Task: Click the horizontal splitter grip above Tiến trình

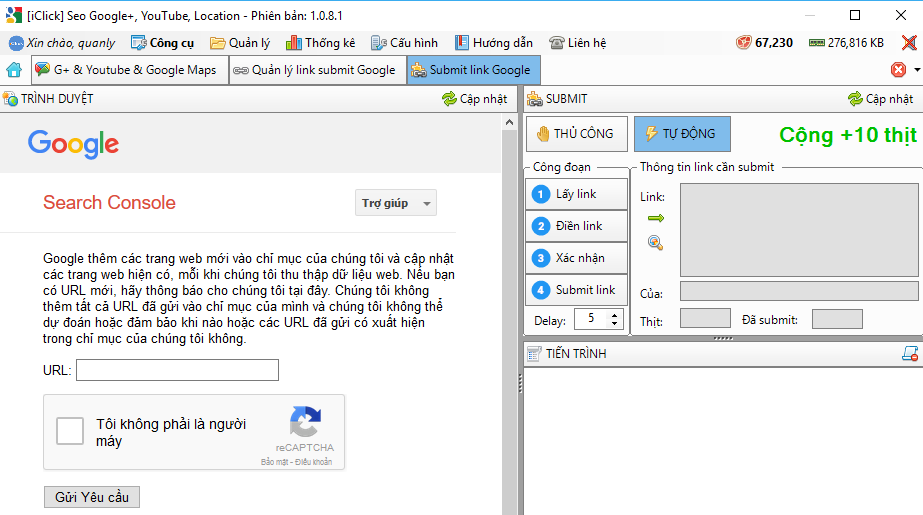Action: (723, 338)
